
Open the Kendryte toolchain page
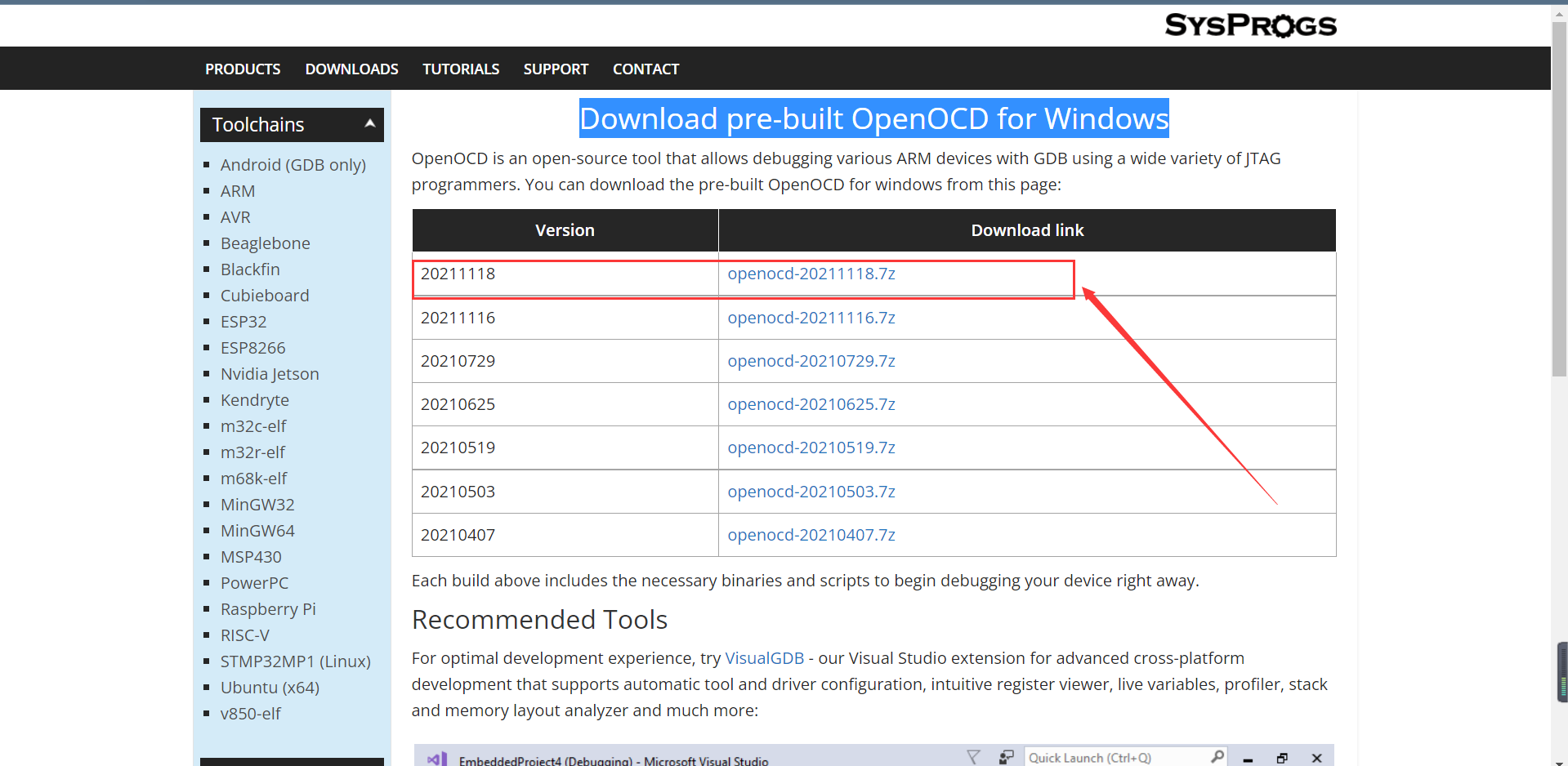(255, 400)
